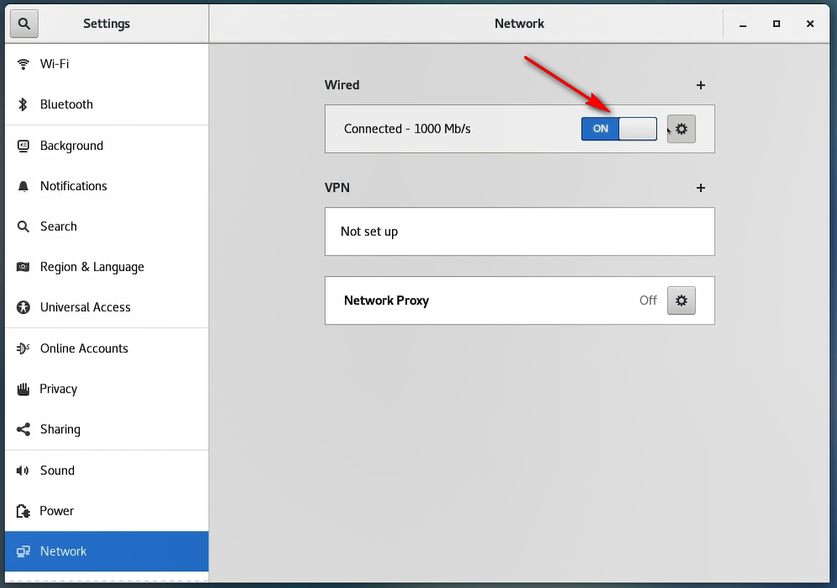Open the Settings search button
Image resolution: width=837 pixels, height=588 pixels.
click(x=24, y=23)
